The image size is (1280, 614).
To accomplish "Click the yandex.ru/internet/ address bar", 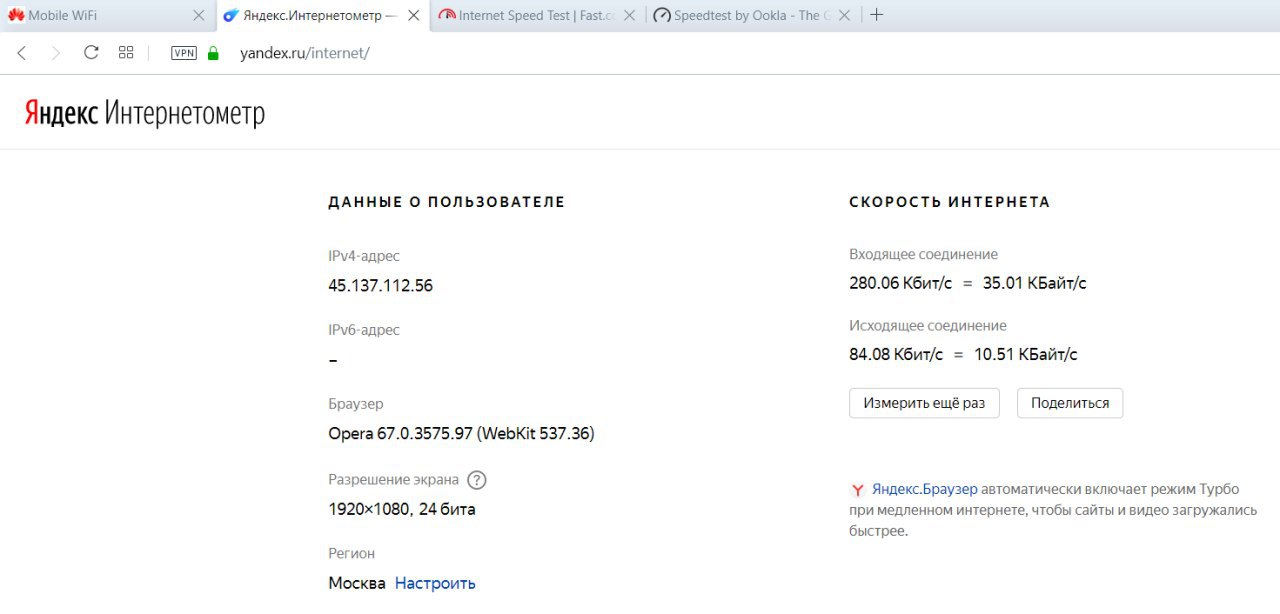I will point(305,53).
